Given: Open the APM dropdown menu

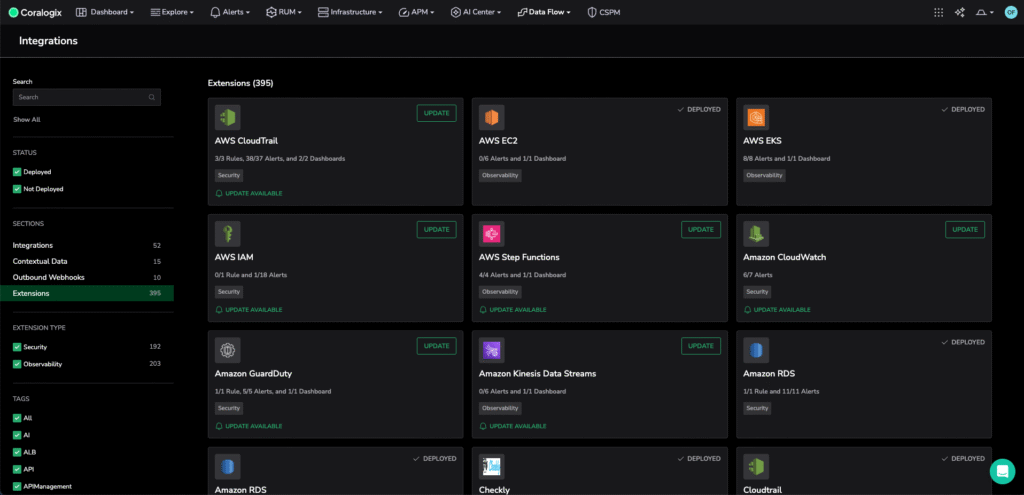Looking at the screenshot, I should click(416, 12).
